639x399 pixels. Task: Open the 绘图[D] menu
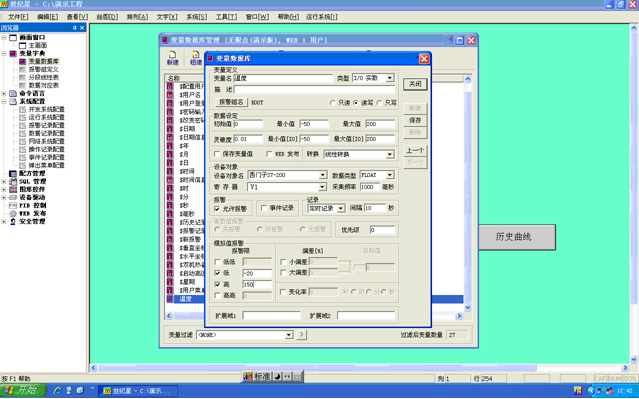(107, 17)
